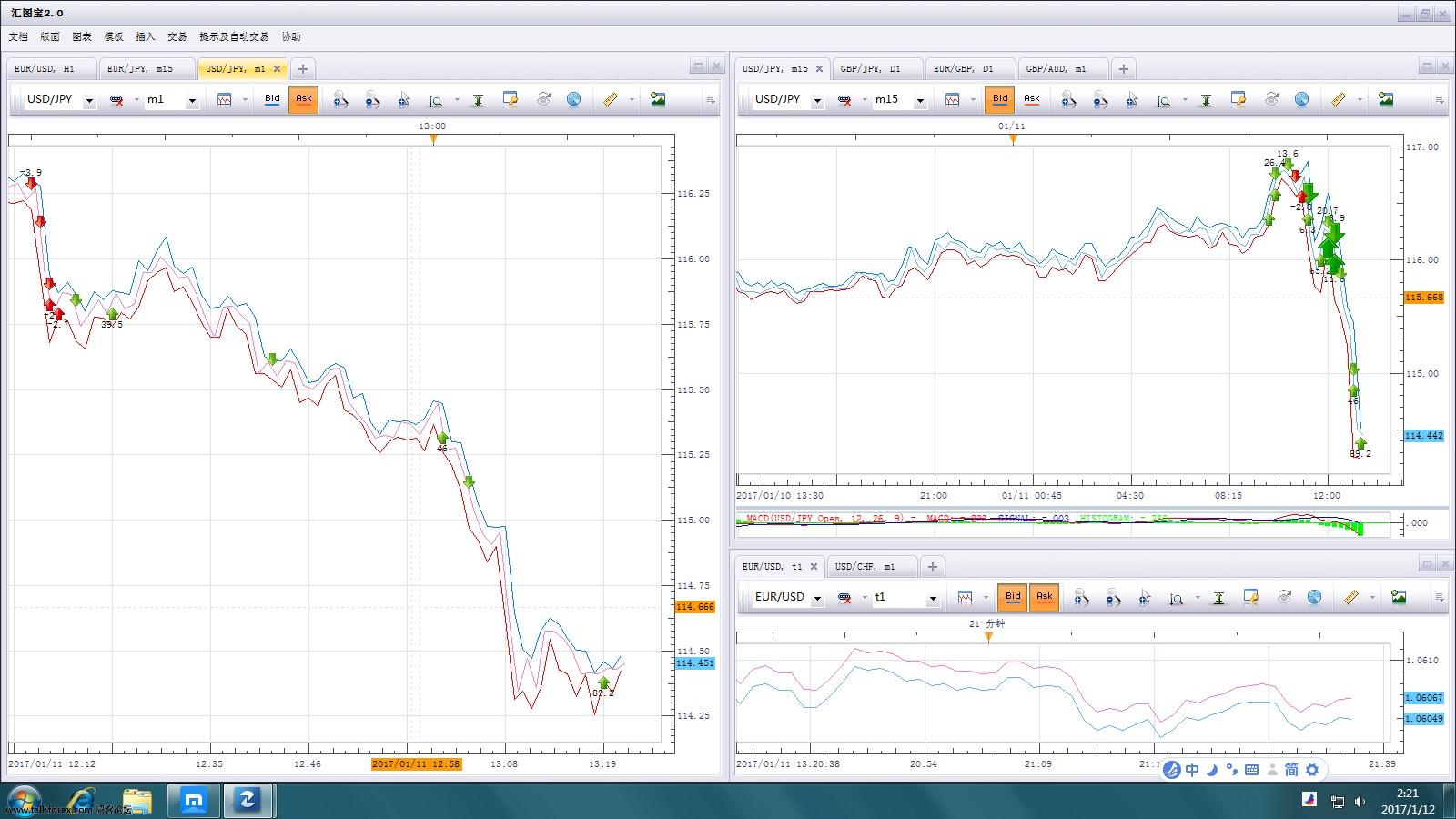Image resolution: width=1456 pixels, height=819 pixels.
Task: Select the cursor zoom tool in USD/JPY m1 toolbar
Action: coord(404,99)
